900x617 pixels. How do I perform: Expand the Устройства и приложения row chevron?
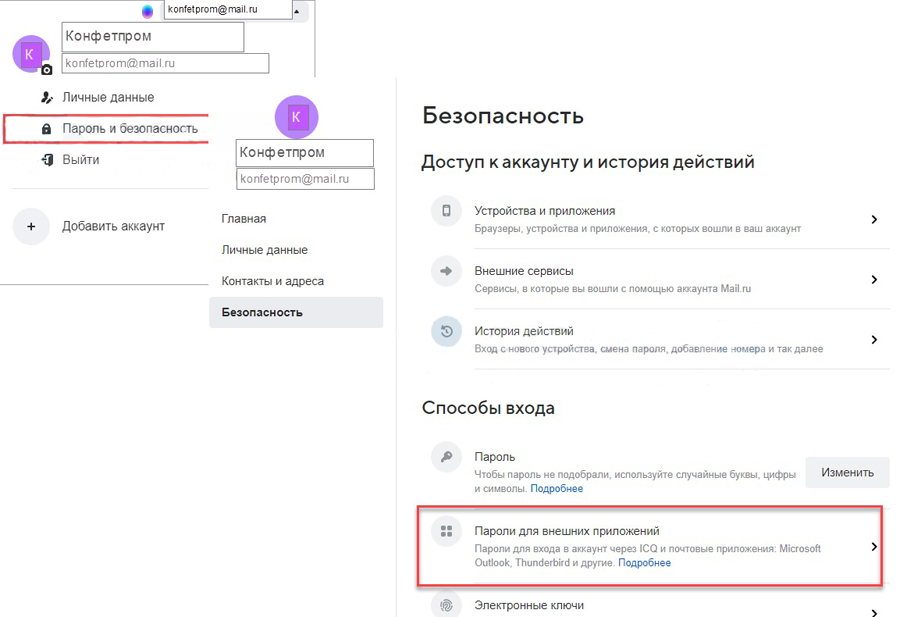(874, 218)
